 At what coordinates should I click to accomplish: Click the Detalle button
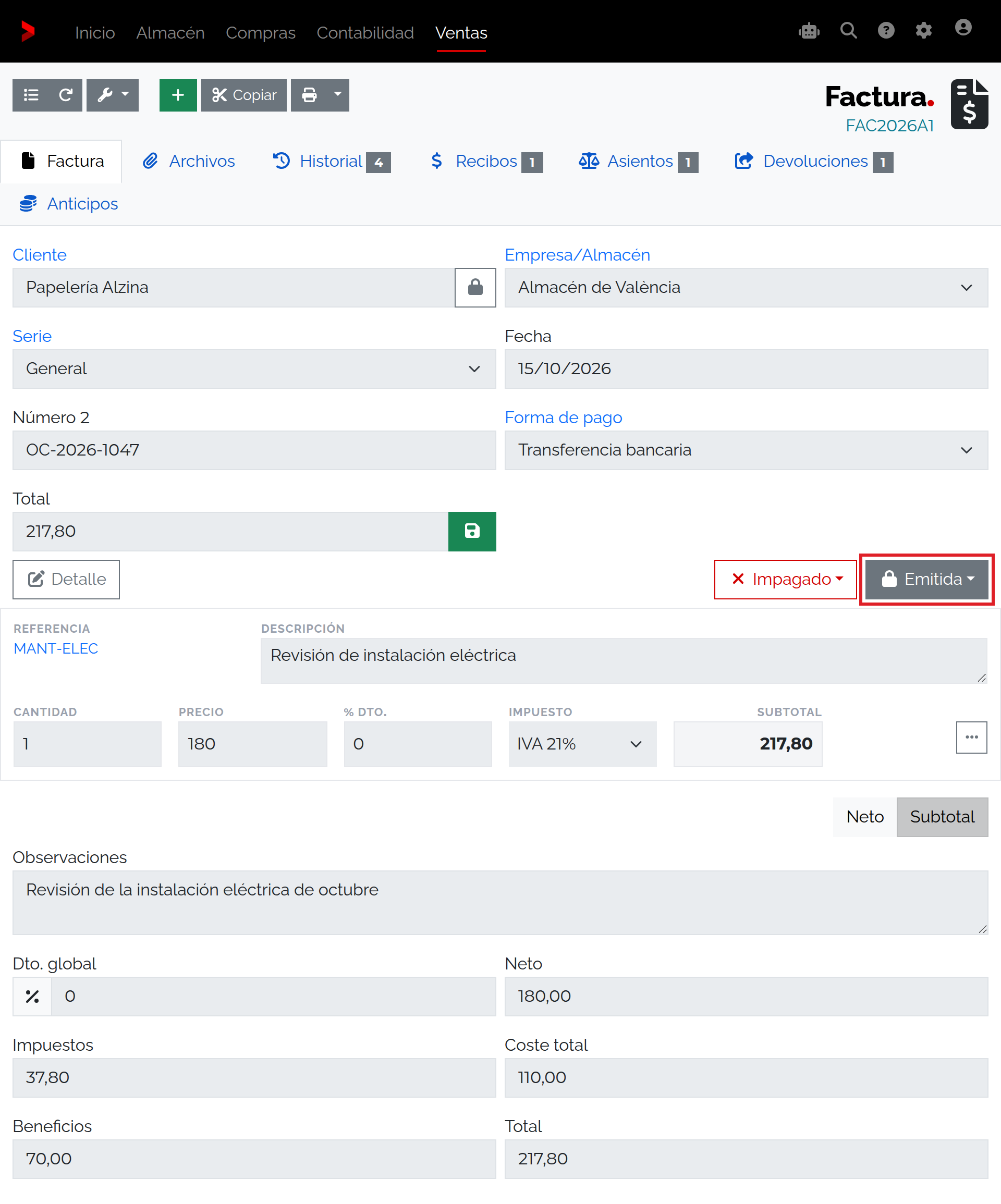67,579
